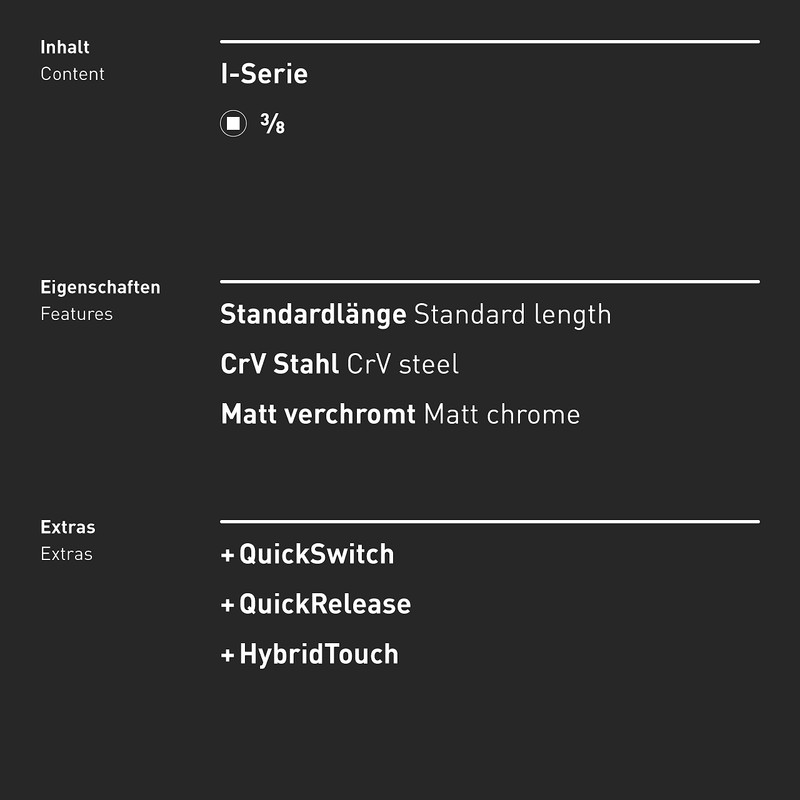Click the Features subtitle text
Screen dimensions: 800x800
[76, 314]
